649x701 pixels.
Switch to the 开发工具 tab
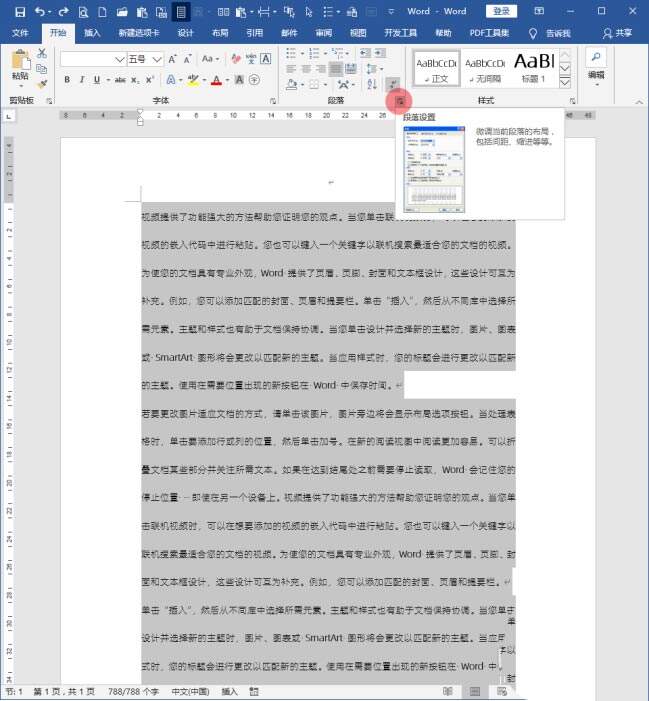[400, 33]
